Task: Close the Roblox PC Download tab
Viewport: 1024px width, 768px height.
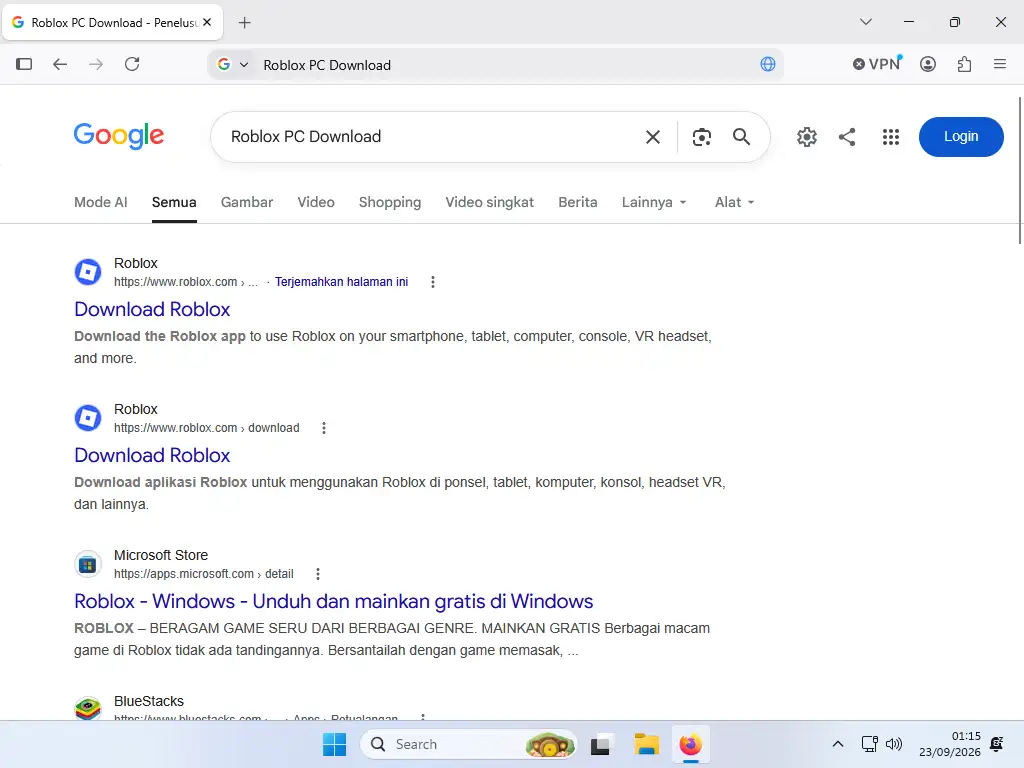Action: [207, 22]
